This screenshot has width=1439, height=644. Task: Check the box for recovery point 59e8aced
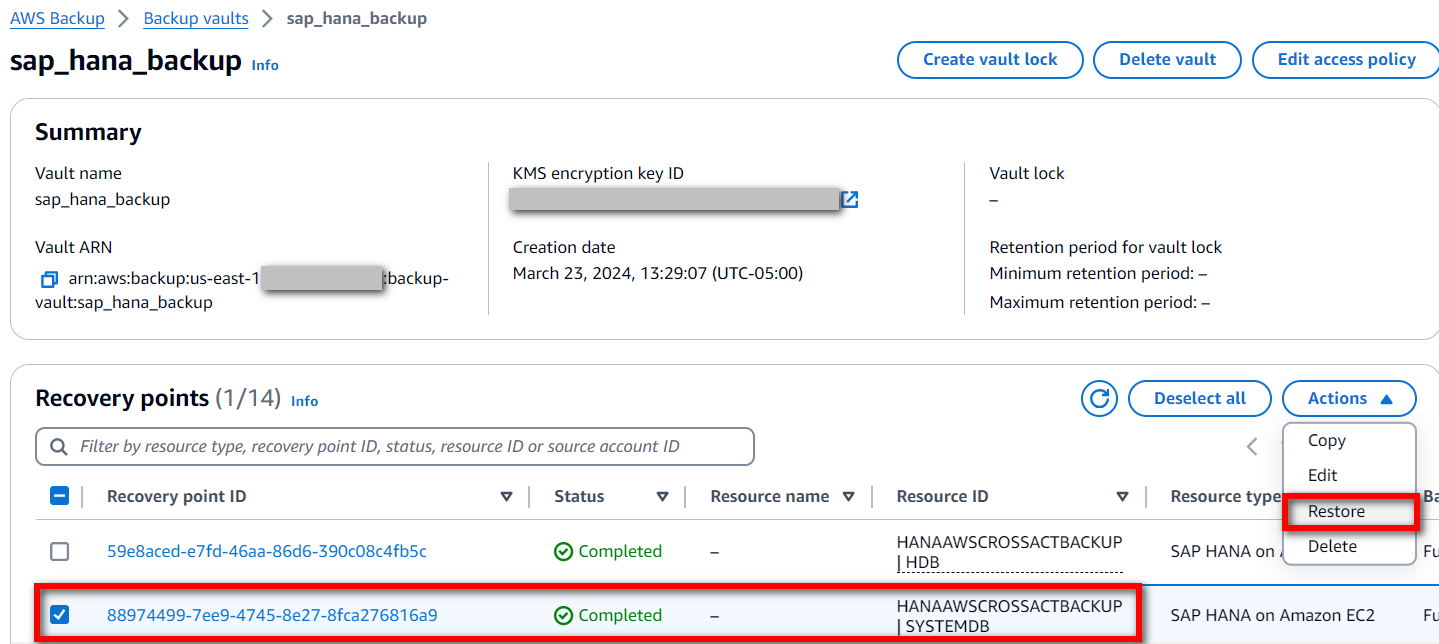click(60, 551)
